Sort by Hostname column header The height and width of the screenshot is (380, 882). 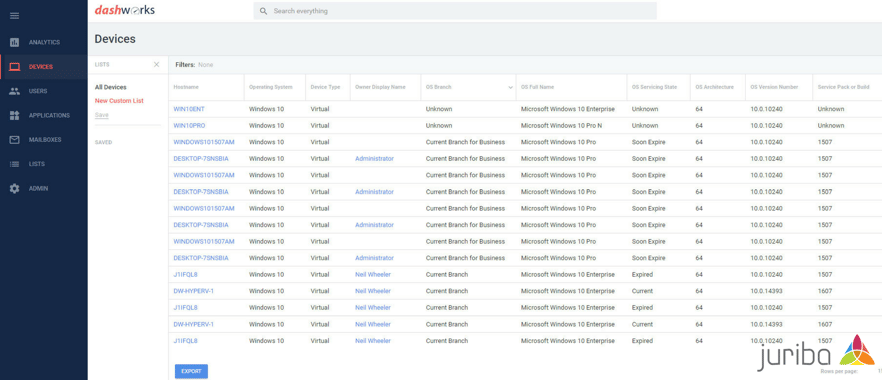click(186, 88)
